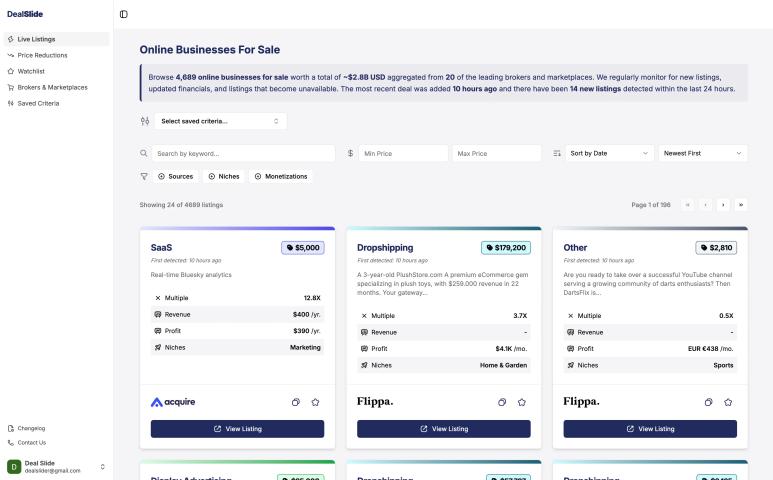This screenshot has width=773, height=480.
Task: Star the Other darts YouTube listing
Action: (728, 402)
